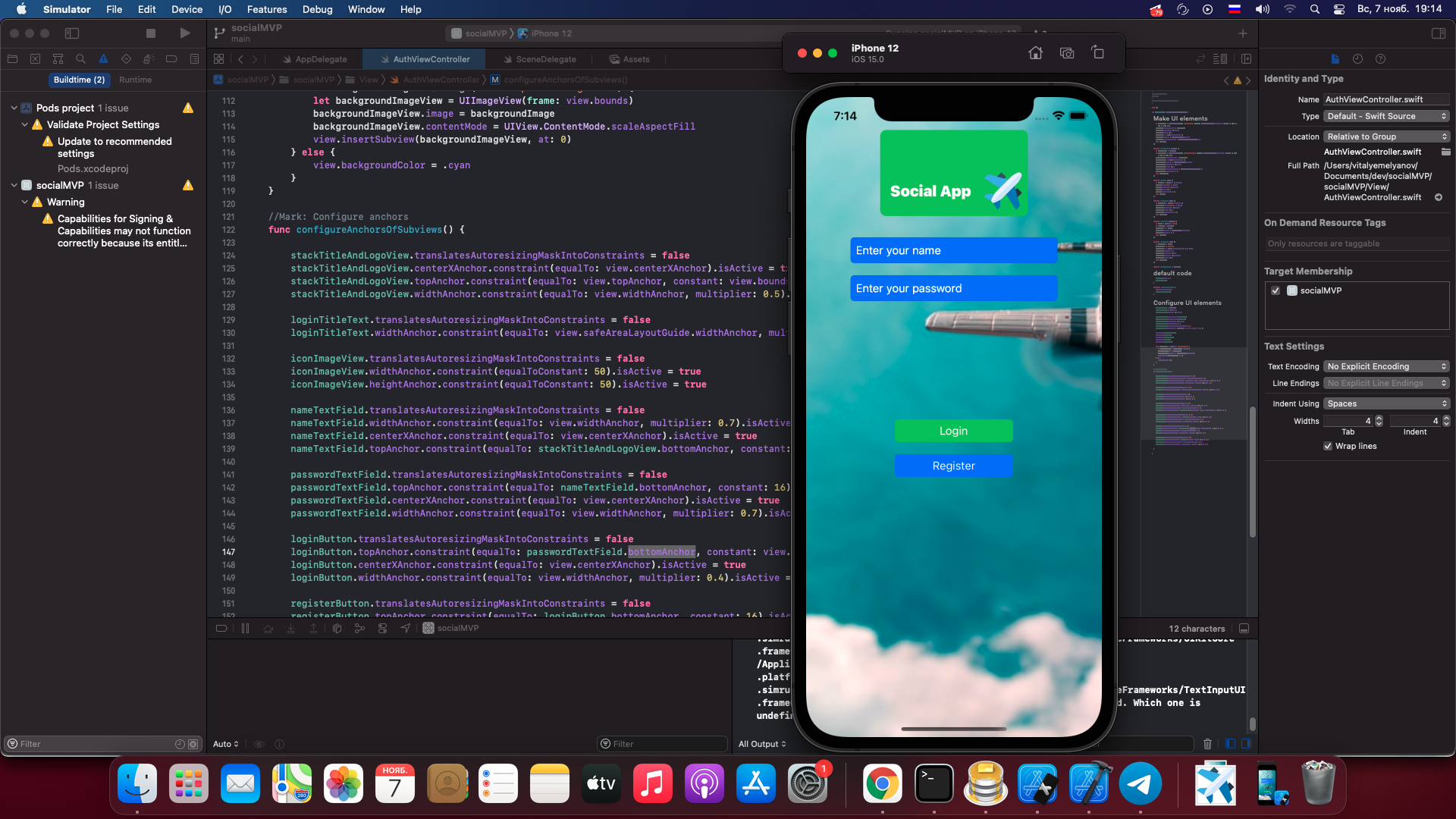Image resolution: width=1456 pixels, height=819 pixels.
Task: Toggle the inspectors panel button
Action: pos(1438,33)
